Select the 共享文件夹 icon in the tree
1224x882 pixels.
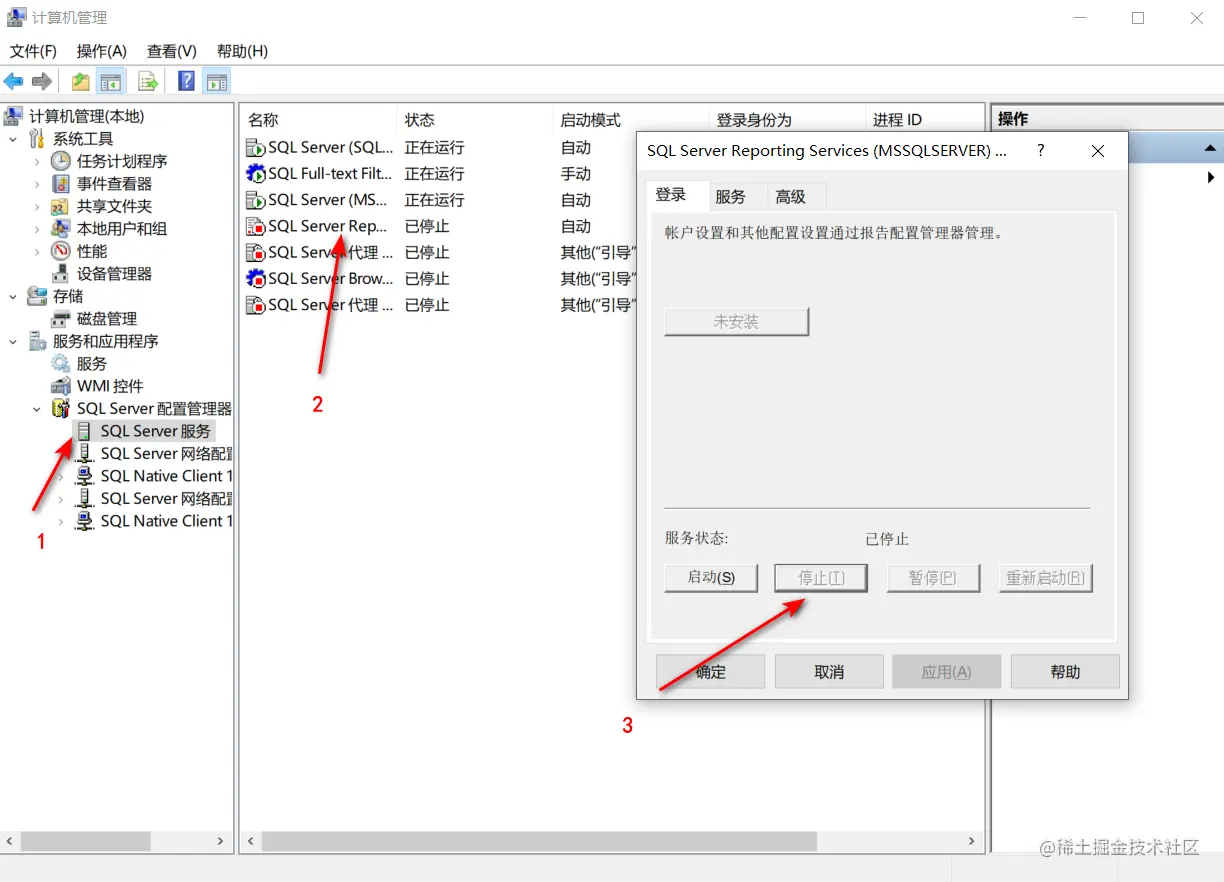click(61, 206)
